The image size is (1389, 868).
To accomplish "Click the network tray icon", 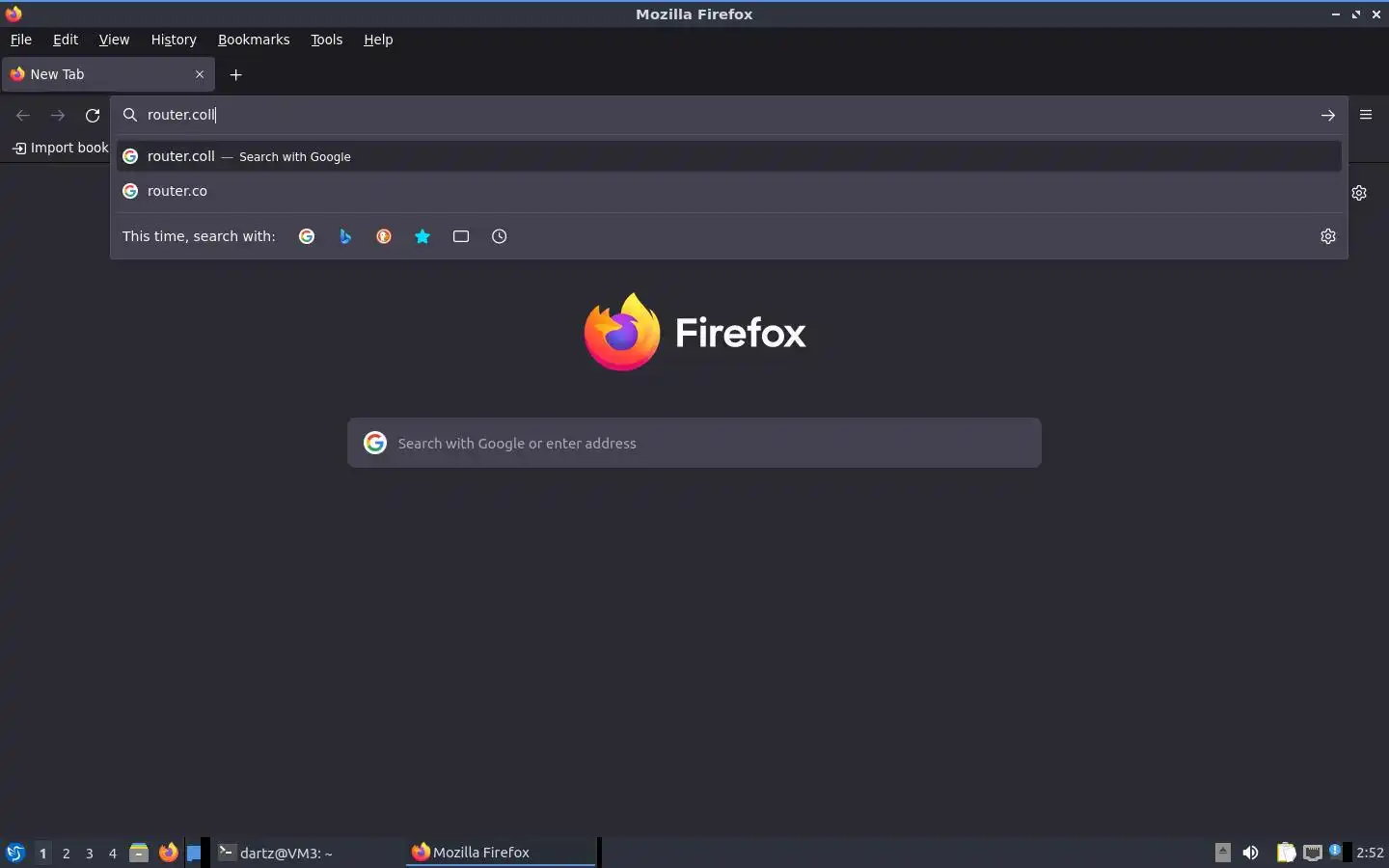I will [x=1312, y=853].
